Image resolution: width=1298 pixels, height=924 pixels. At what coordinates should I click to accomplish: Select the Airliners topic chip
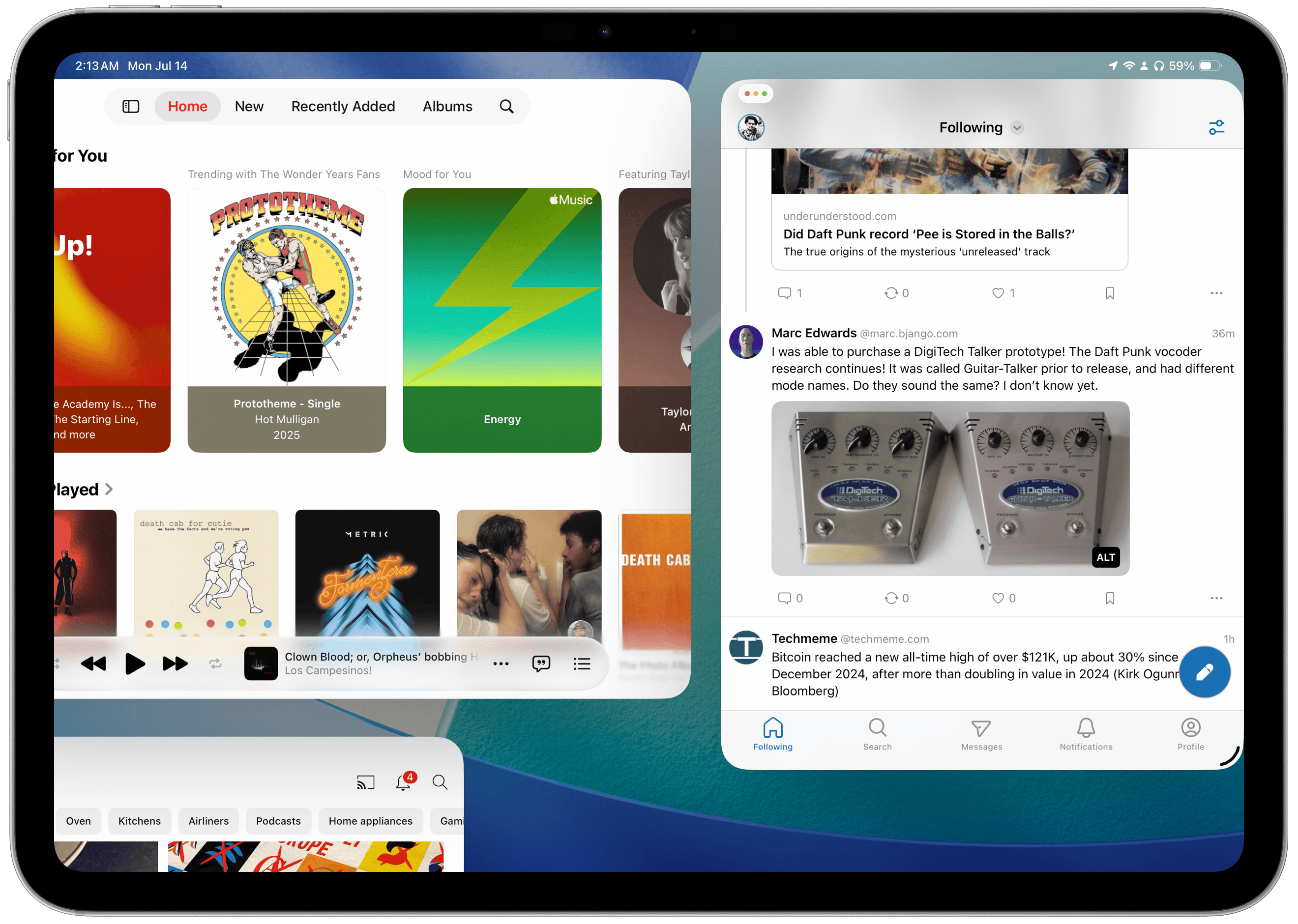pyautogui.click(x=208, y=821)
